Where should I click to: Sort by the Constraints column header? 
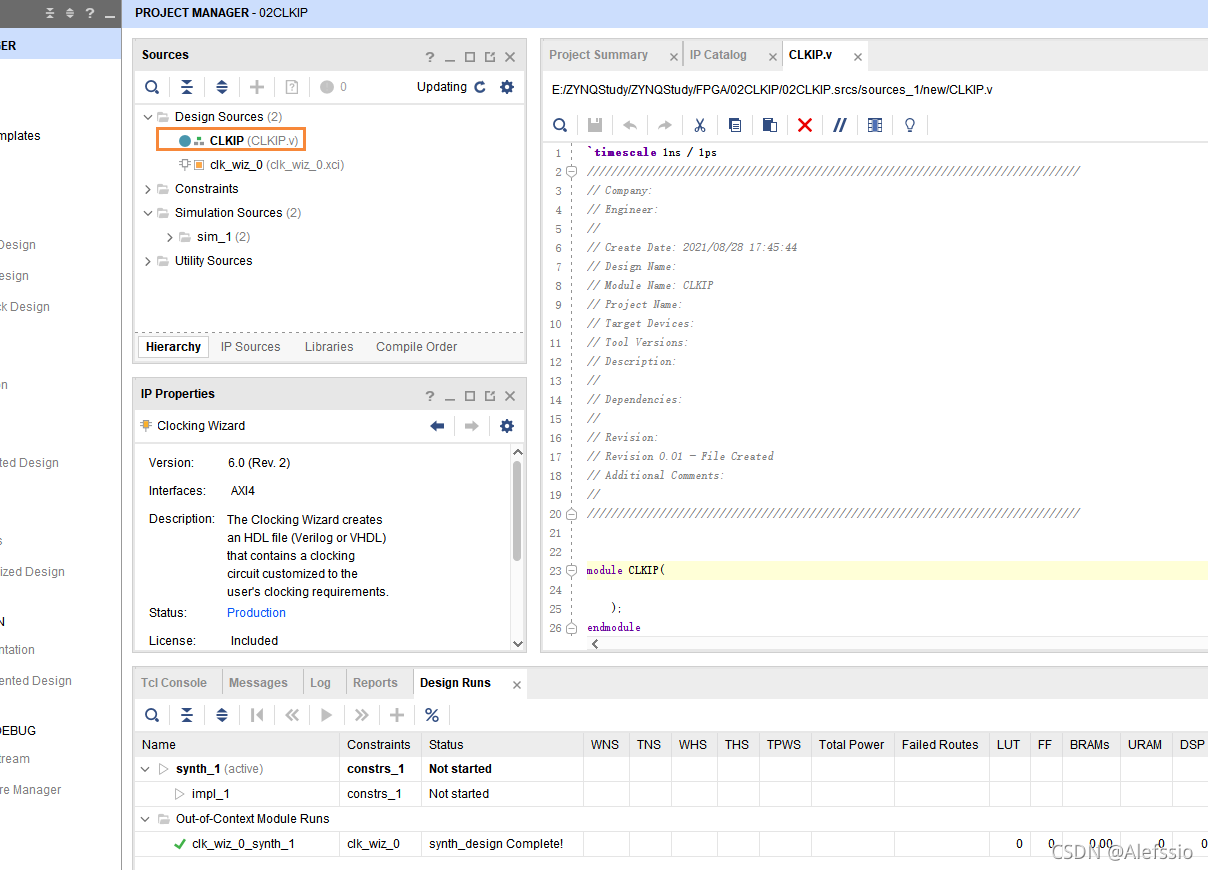pyautogui.click(x=380, y=745)
